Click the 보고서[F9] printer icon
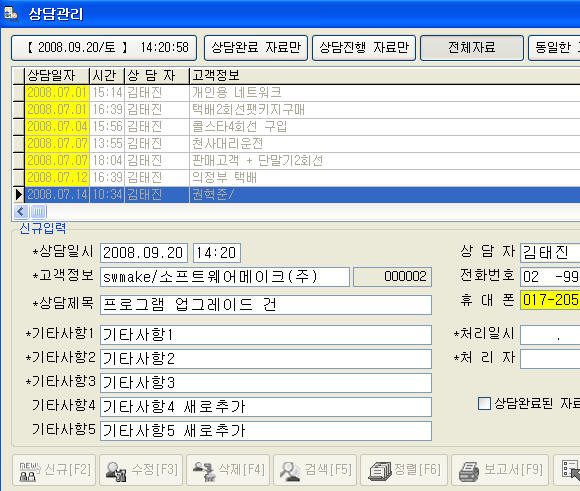Screen dimensions: 580x491 pos(469,471)
